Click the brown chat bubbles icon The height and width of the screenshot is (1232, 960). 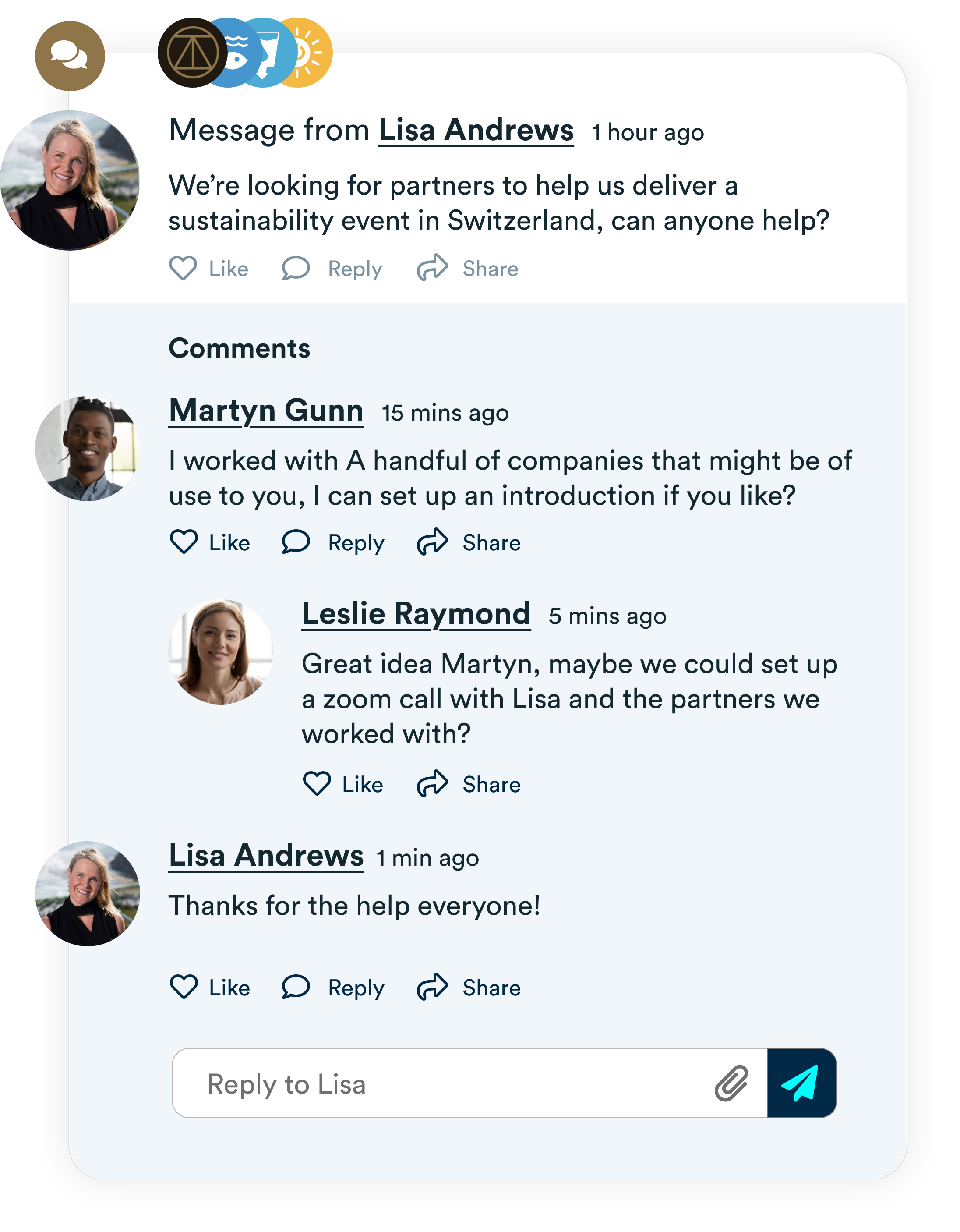70,56
